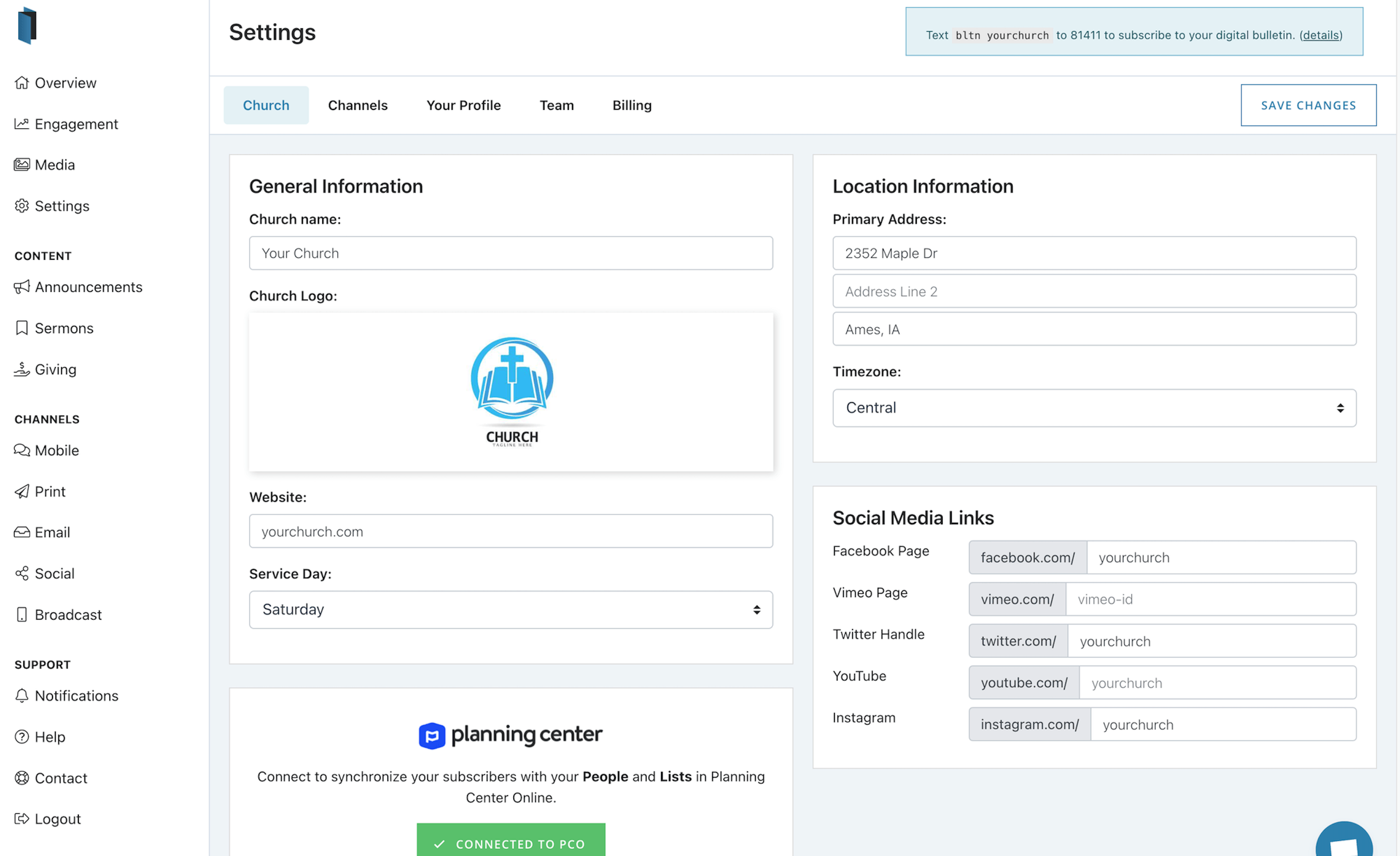Screen dimensions: 1400x856
Task: Click the Mobile channel icon
Action: [x=21, y=449]
